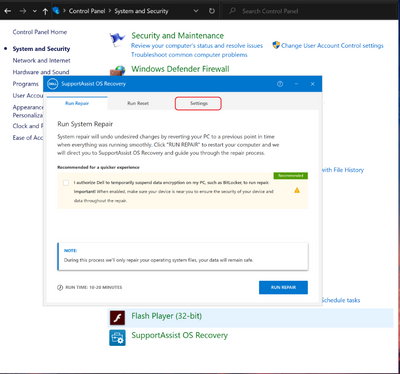
Task: Open Flash Player (32-bit) item
Action: (x=166, y=316)
